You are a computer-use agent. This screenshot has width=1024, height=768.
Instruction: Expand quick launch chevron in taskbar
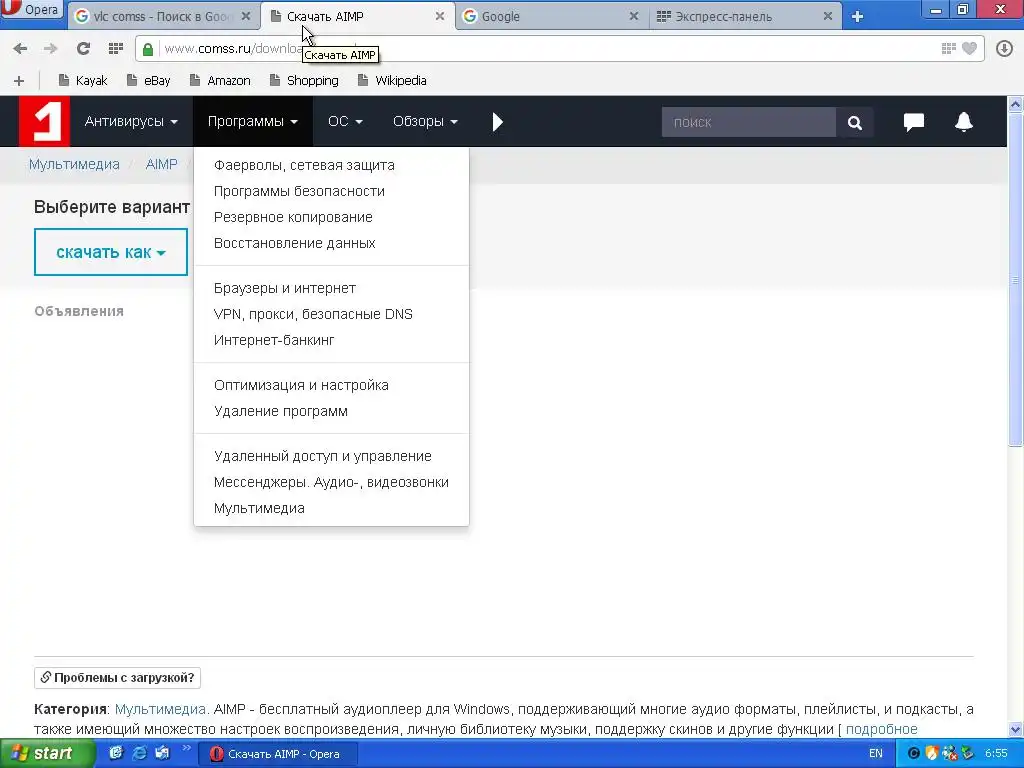point(186,748)
